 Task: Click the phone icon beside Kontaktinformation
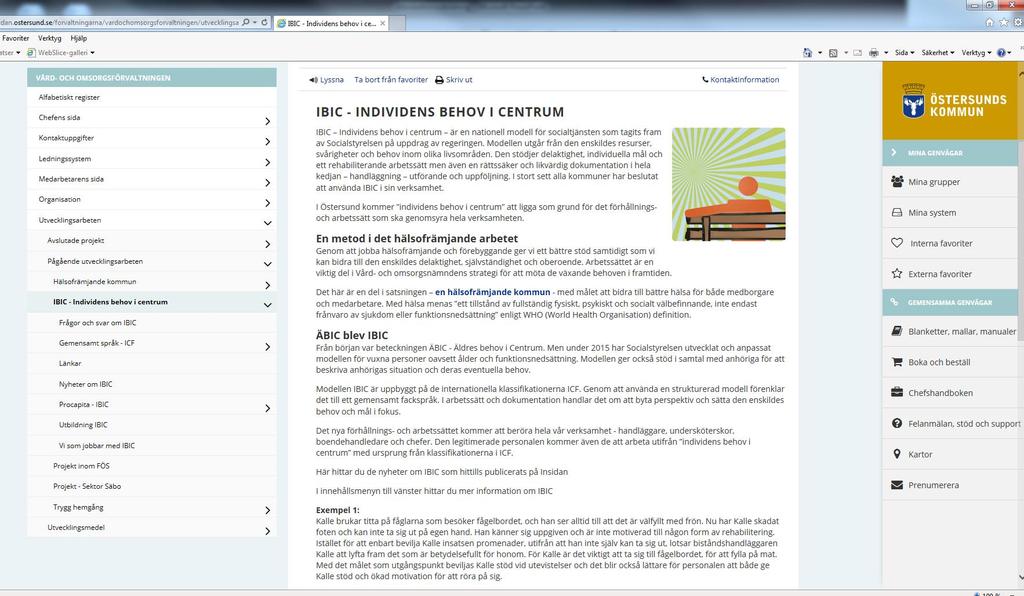pyautogui.click(x=705, y=80)
